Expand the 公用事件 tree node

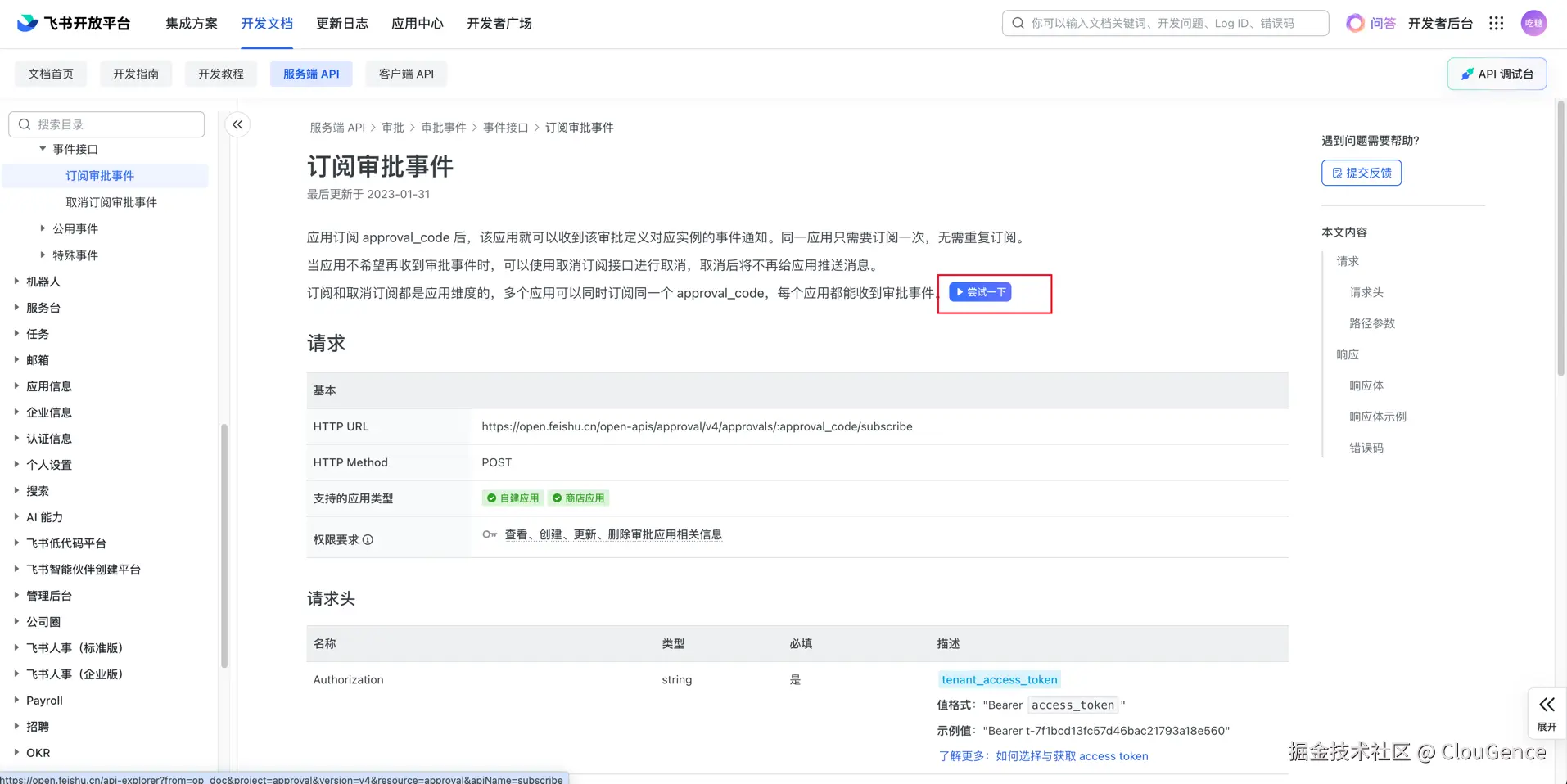[43, 228]
